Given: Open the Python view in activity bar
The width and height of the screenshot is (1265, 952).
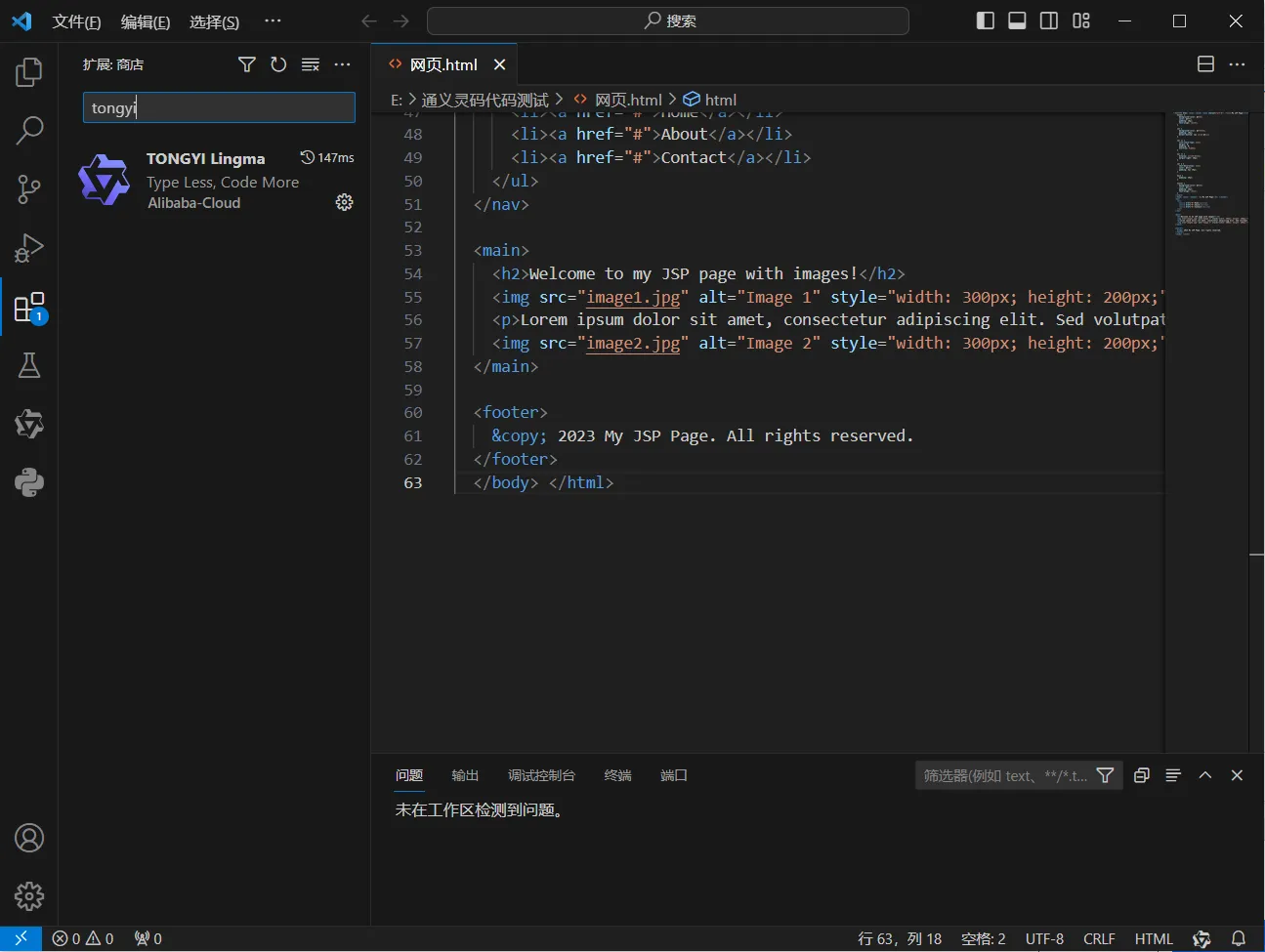Looking at the screenshot, I should (29, 482).
